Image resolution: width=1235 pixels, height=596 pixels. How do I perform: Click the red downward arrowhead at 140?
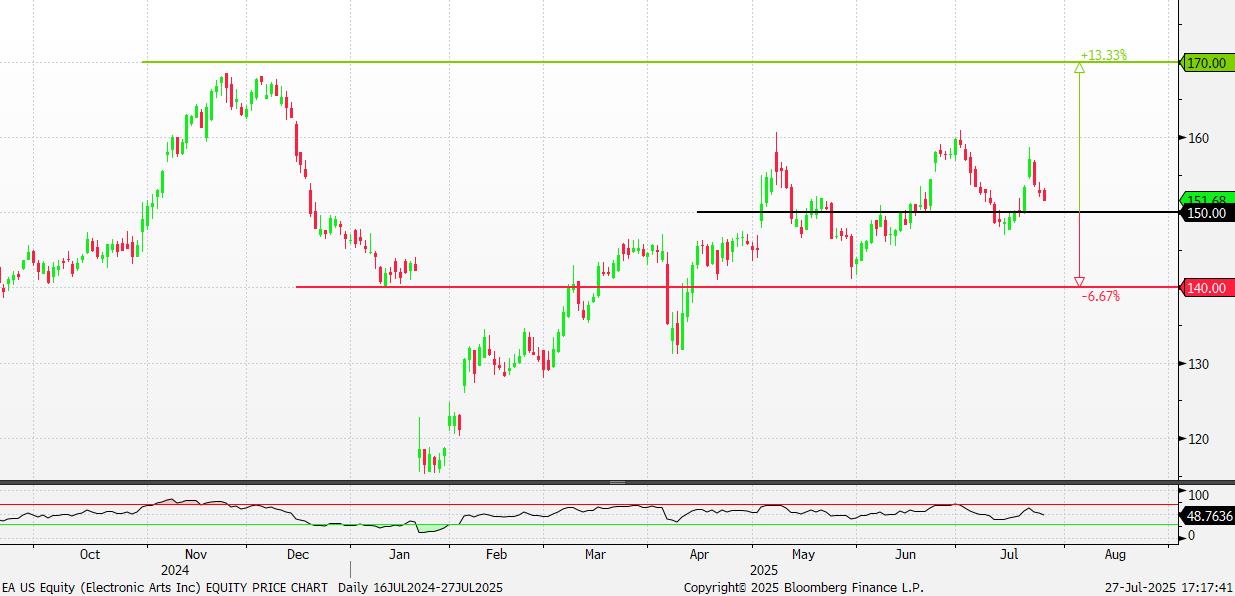tap(1079, 282)
